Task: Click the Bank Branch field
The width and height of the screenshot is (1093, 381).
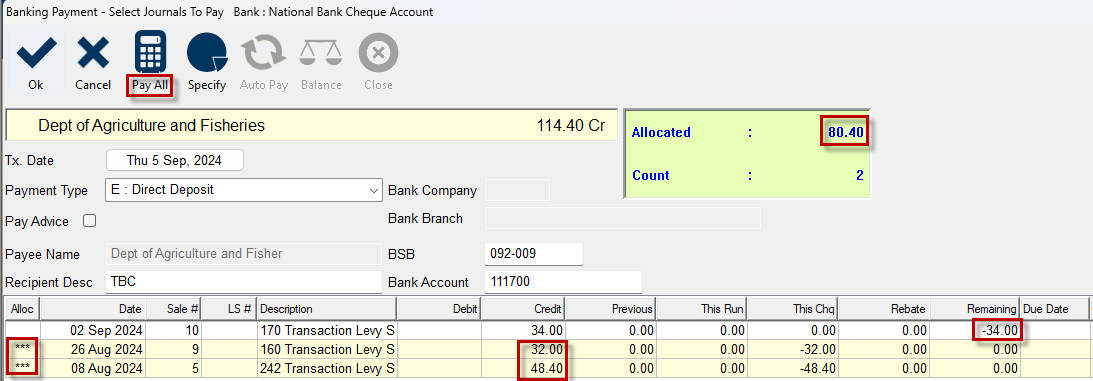Action: [x=622, y=218]
